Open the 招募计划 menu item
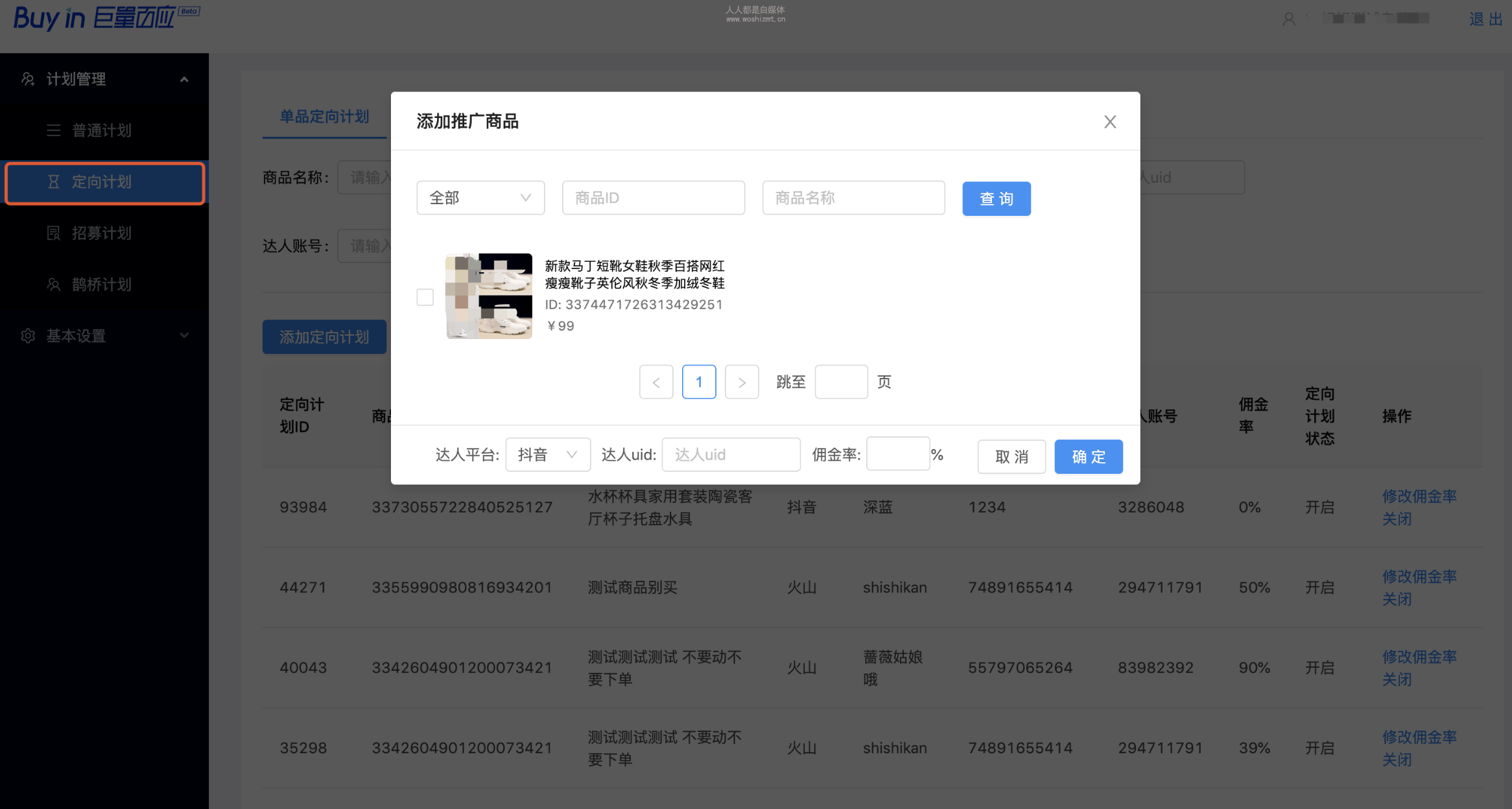1512x809 pixels. [102, 233]
